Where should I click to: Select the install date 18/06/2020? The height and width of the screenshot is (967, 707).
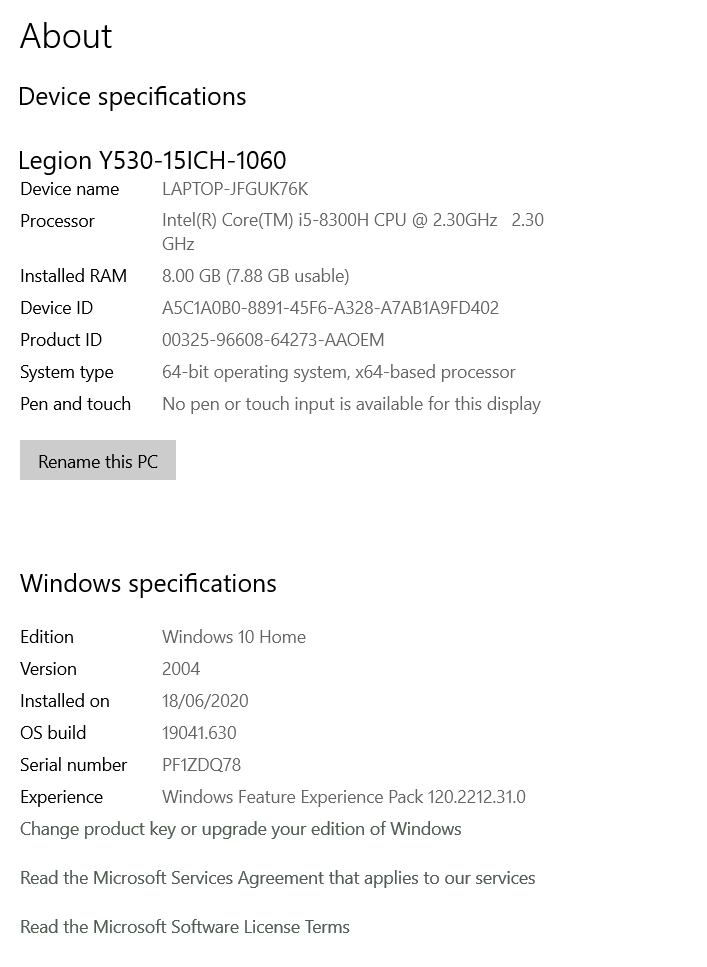pyautogui.click(x=205, y=701)
